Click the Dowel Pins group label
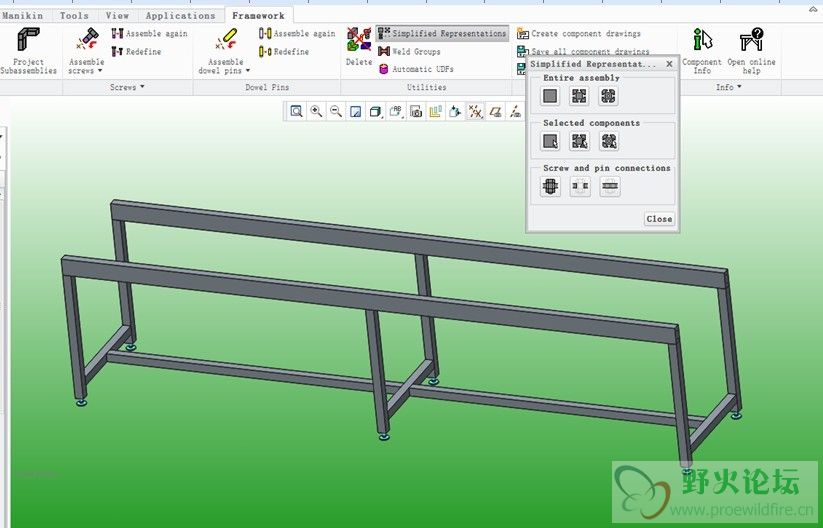Image resolution: width=823 pixels, height=528 pixels. [x=267, y=87]
